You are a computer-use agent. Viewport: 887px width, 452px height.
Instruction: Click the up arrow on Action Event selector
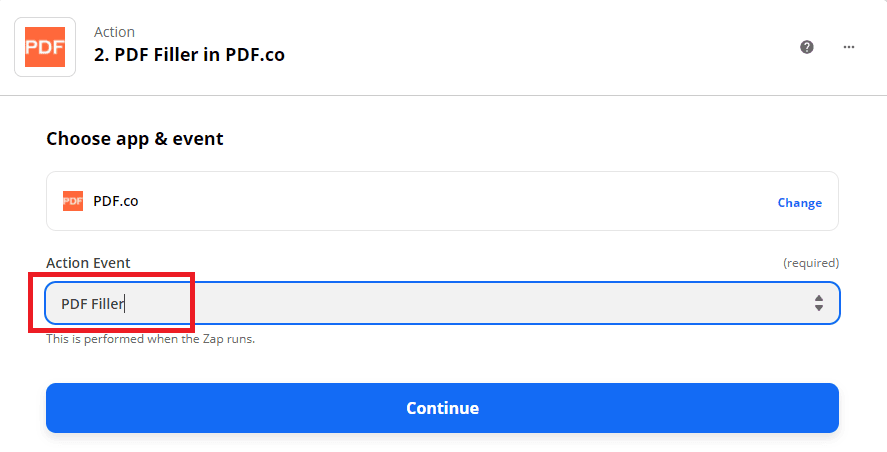pos(819,298)
